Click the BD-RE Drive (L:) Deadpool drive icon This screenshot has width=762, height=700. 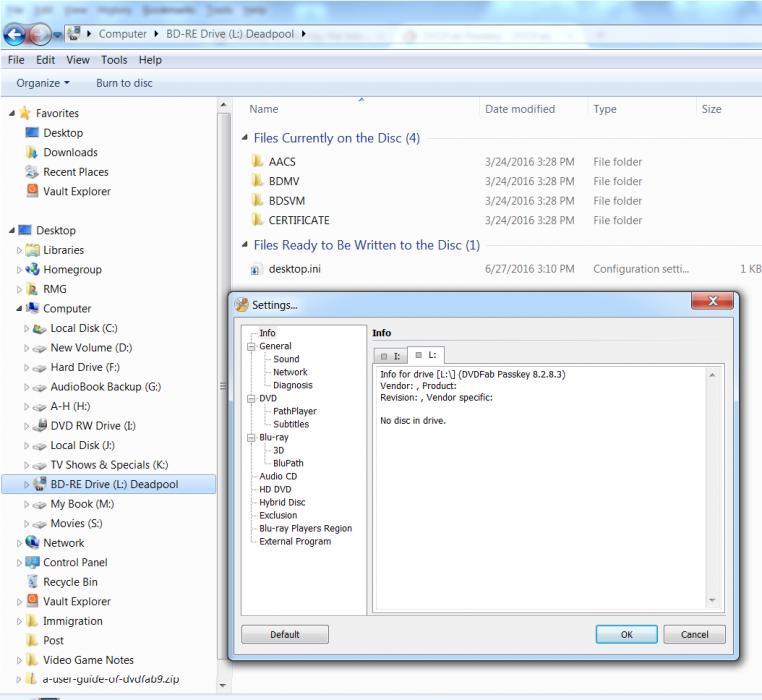pyautogui.click(x=41, y=484)
